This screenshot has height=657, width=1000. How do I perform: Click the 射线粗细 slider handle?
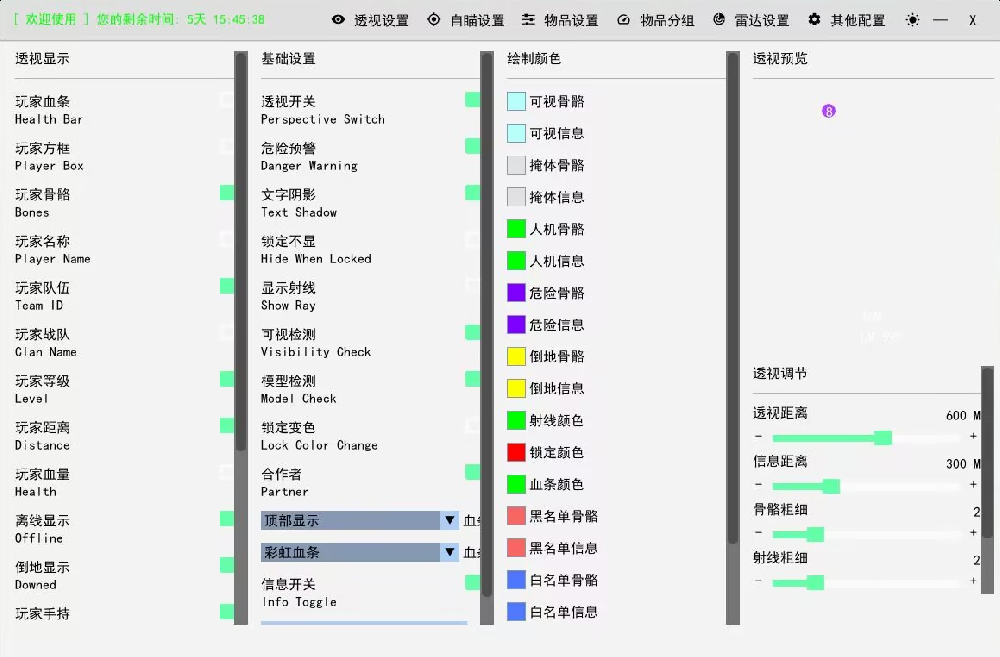(815, 582)
